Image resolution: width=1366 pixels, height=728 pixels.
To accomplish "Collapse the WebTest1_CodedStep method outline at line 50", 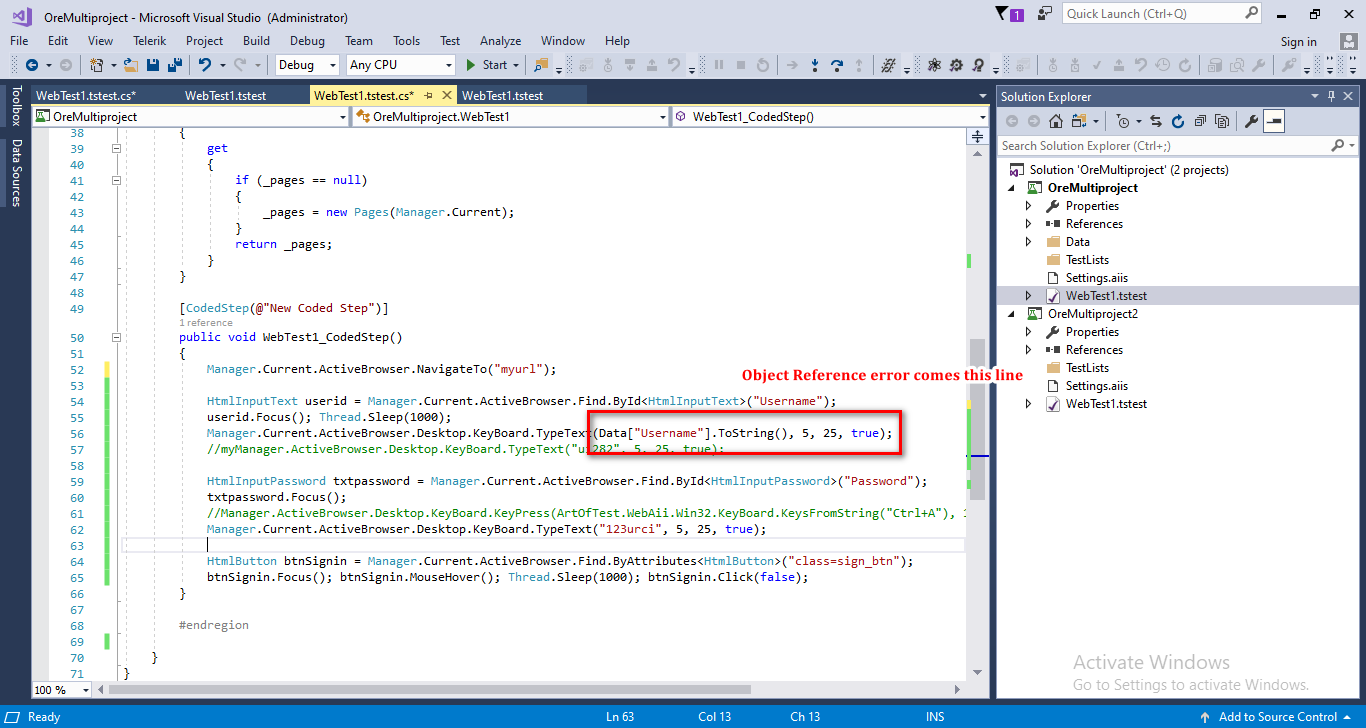I will click(116, 338).
